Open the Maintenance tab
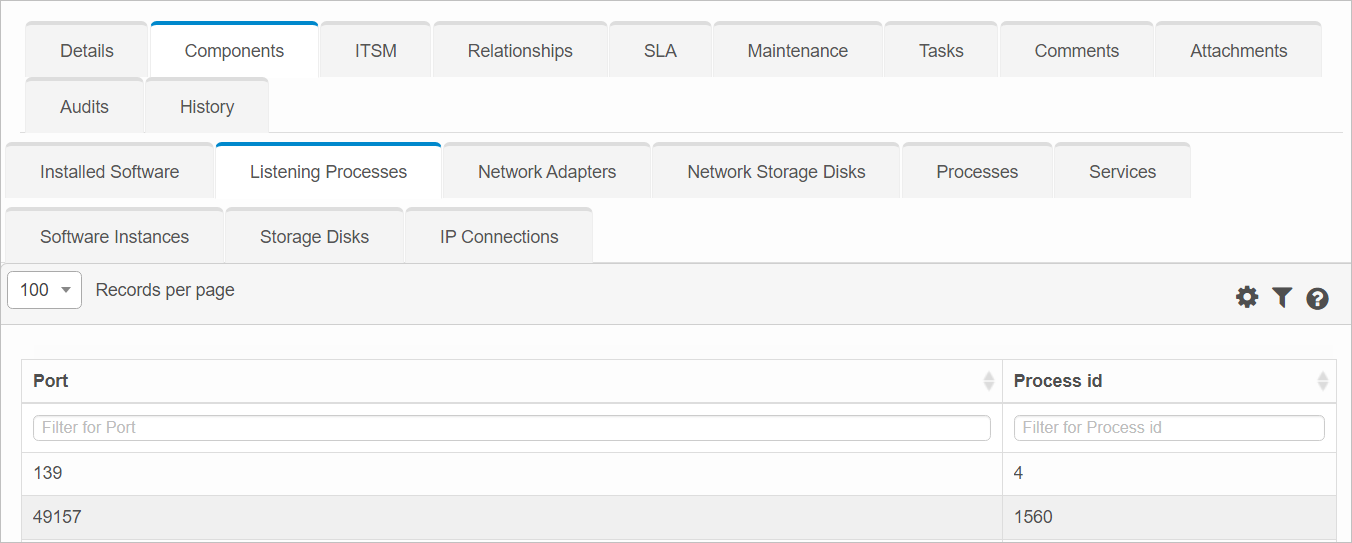The width and height of the screenshot is (1352, 543). pyautogui.click(x=797, y=51)
